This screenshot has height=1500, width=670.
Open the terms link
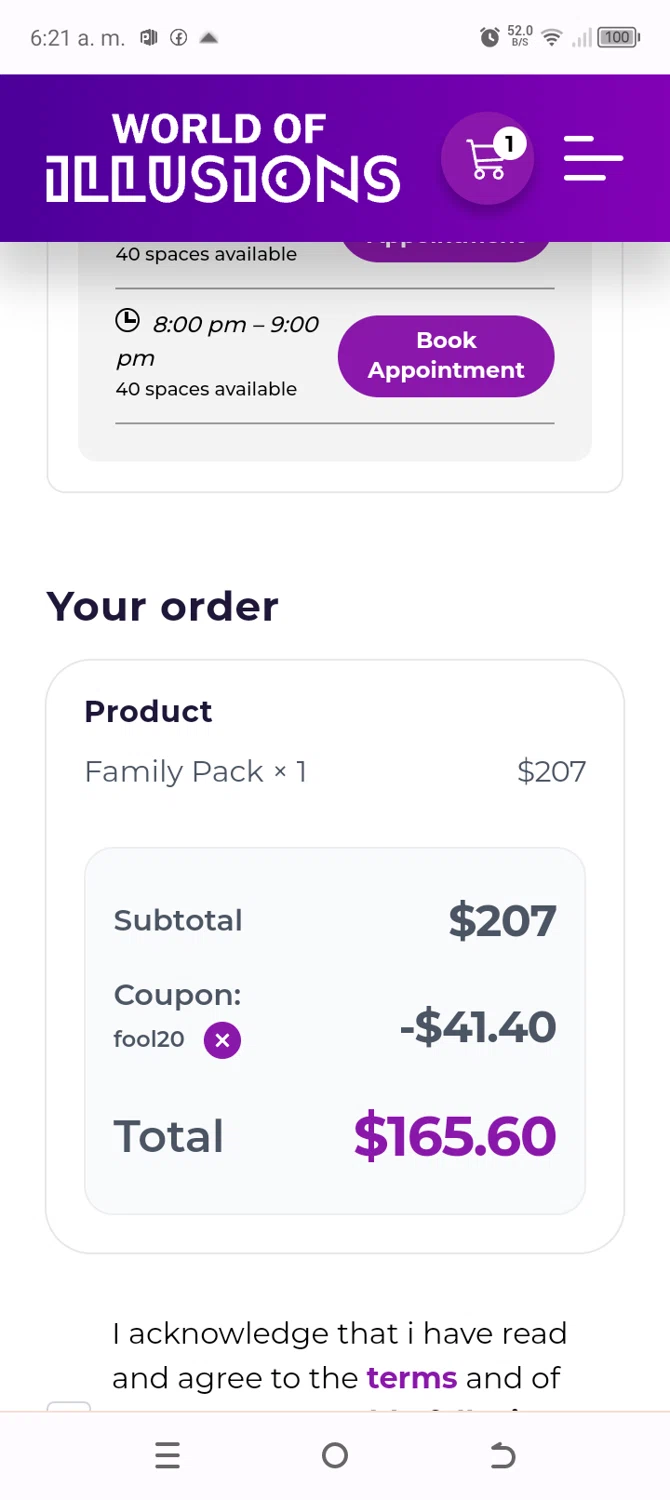pyautogui.click(x=412, y=1378)
